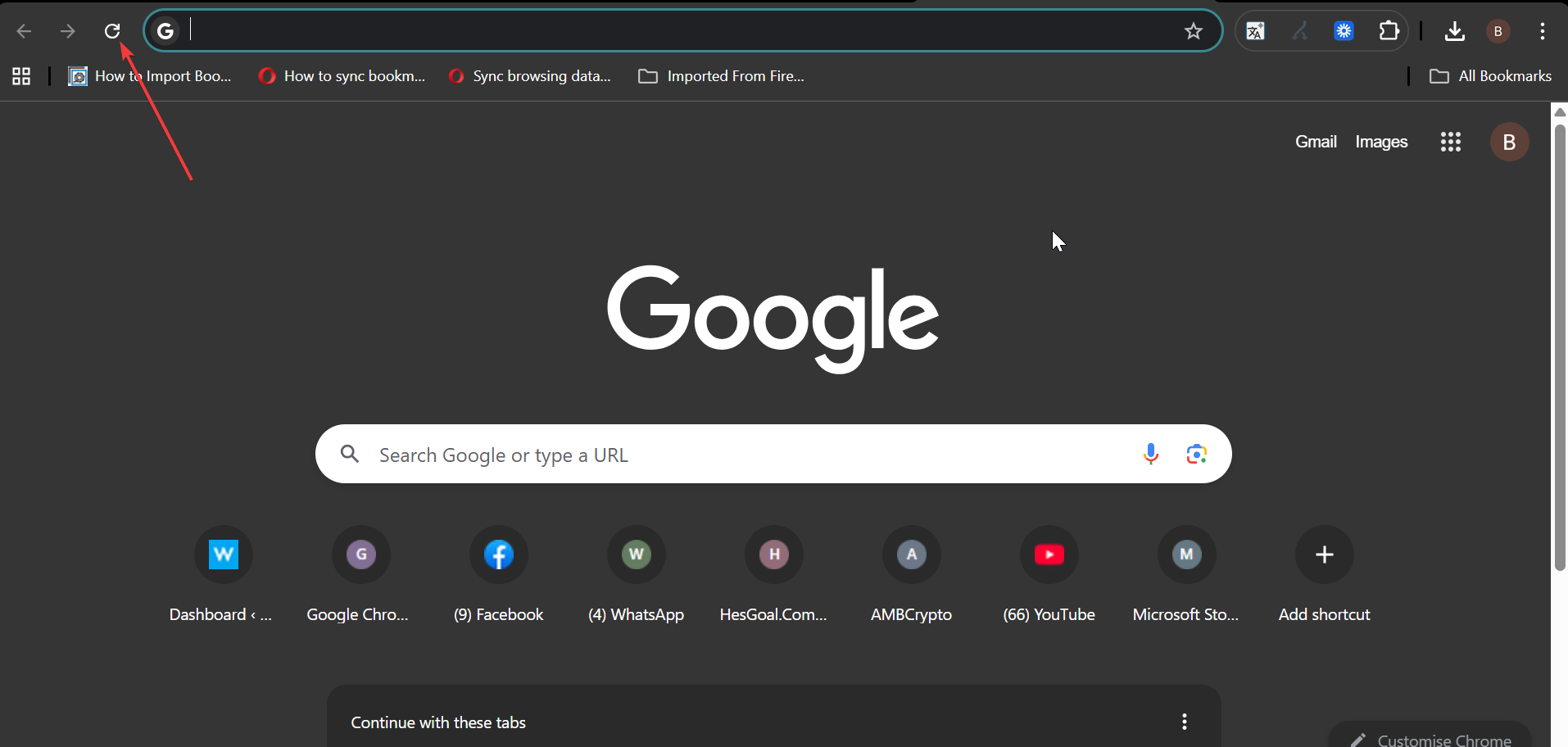Image resolution: width=1568 pixels, height=747 pixels.
Task: Open the Google Chro... shortcut
Action: point(360,575)
